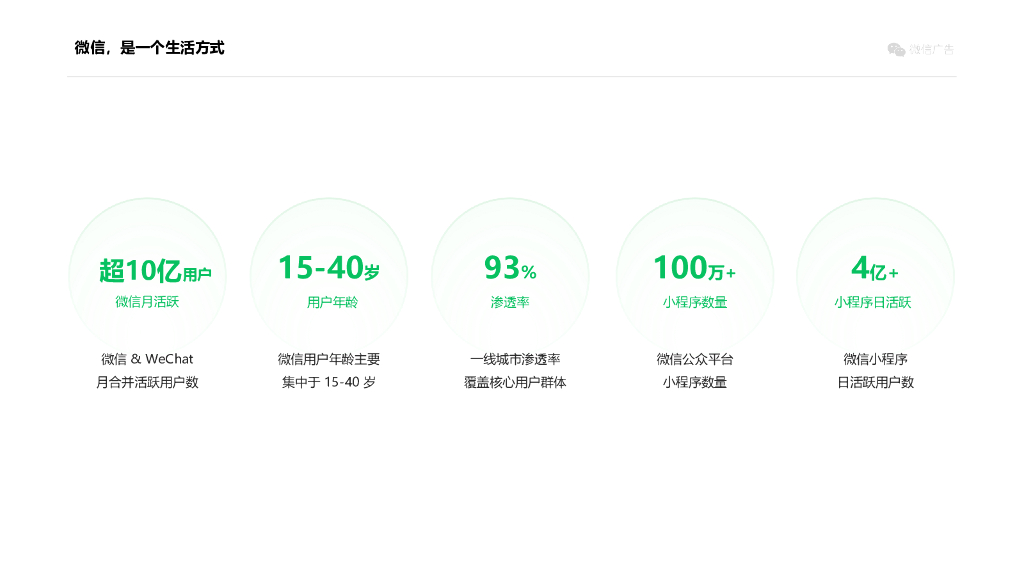Click the 100万+ headline figure
The height and width of the screenshot is (576, 1024).
coord(694,268)
